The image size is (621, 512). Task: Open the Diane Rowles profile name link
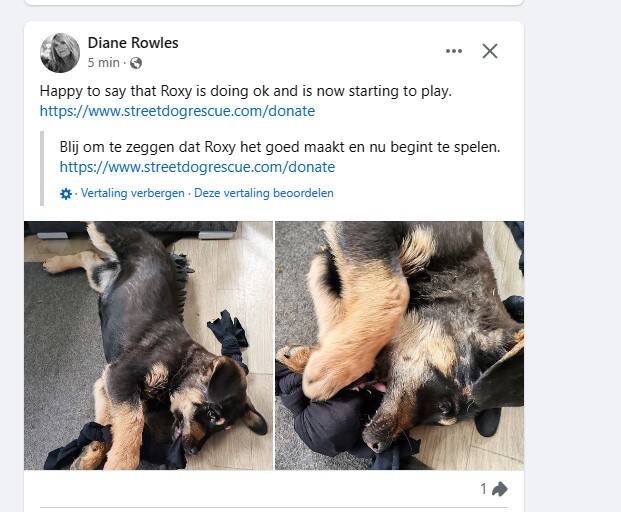coord(133,43)
